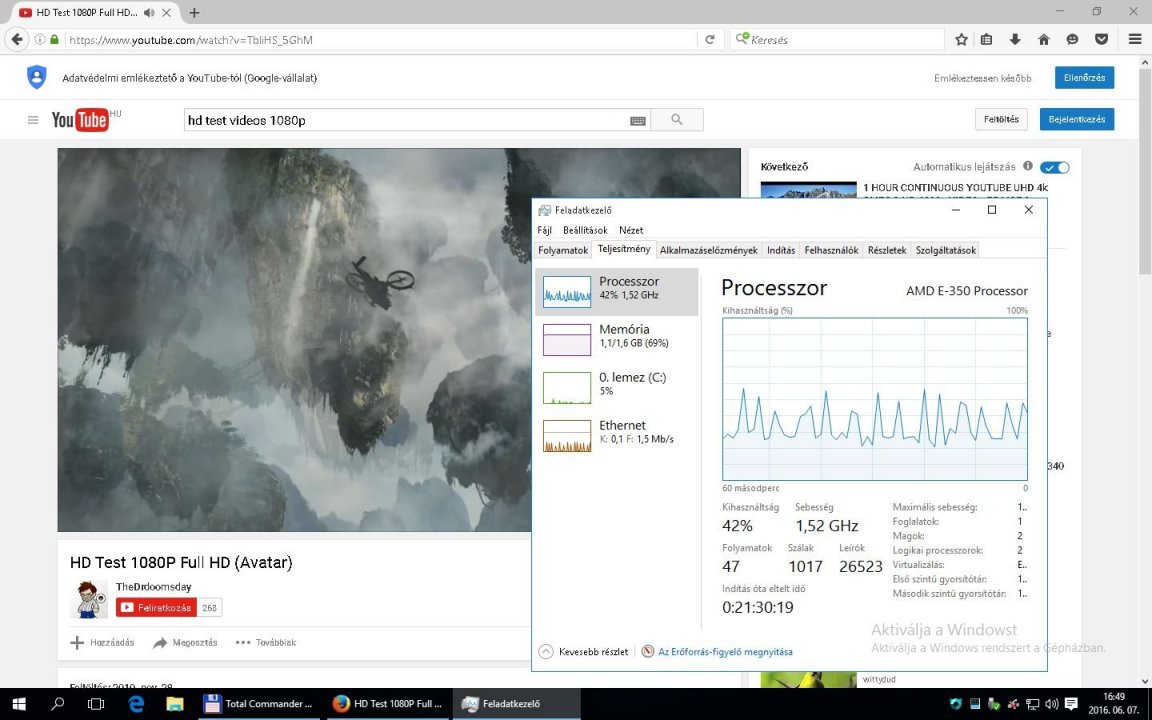Screen dimensions: 1152x720
Task: Open the Fájl menu in Feladatkezelő
Action: [x=544, y=230]
